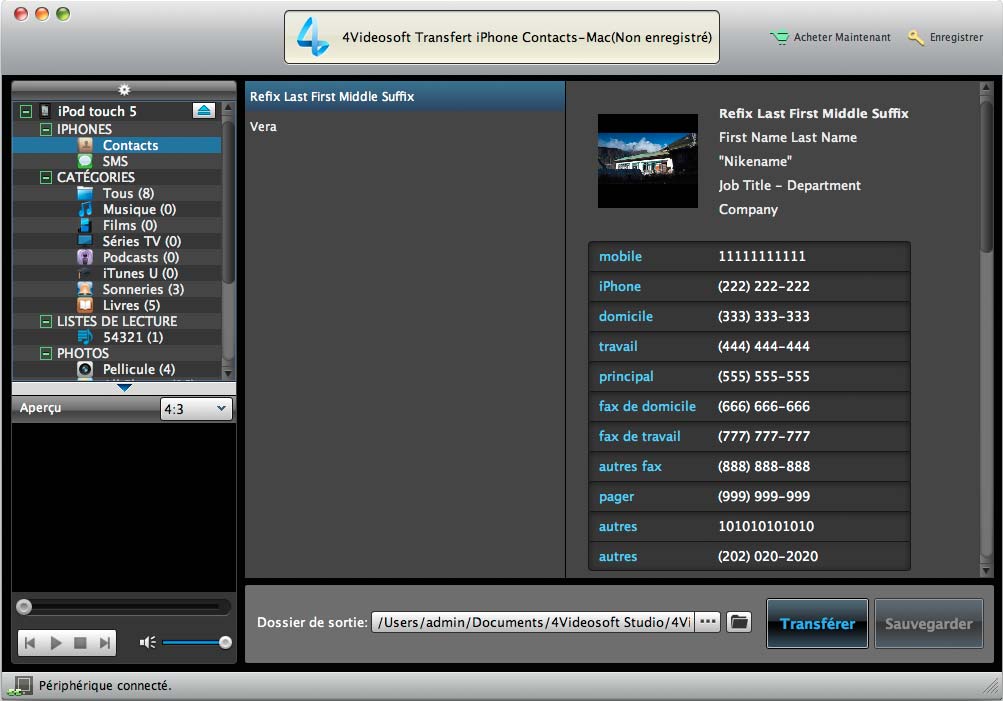Collapse the CATÉGORIES tree section
The width and height of the screenshot is (1003, 701).
coord(46,177)
